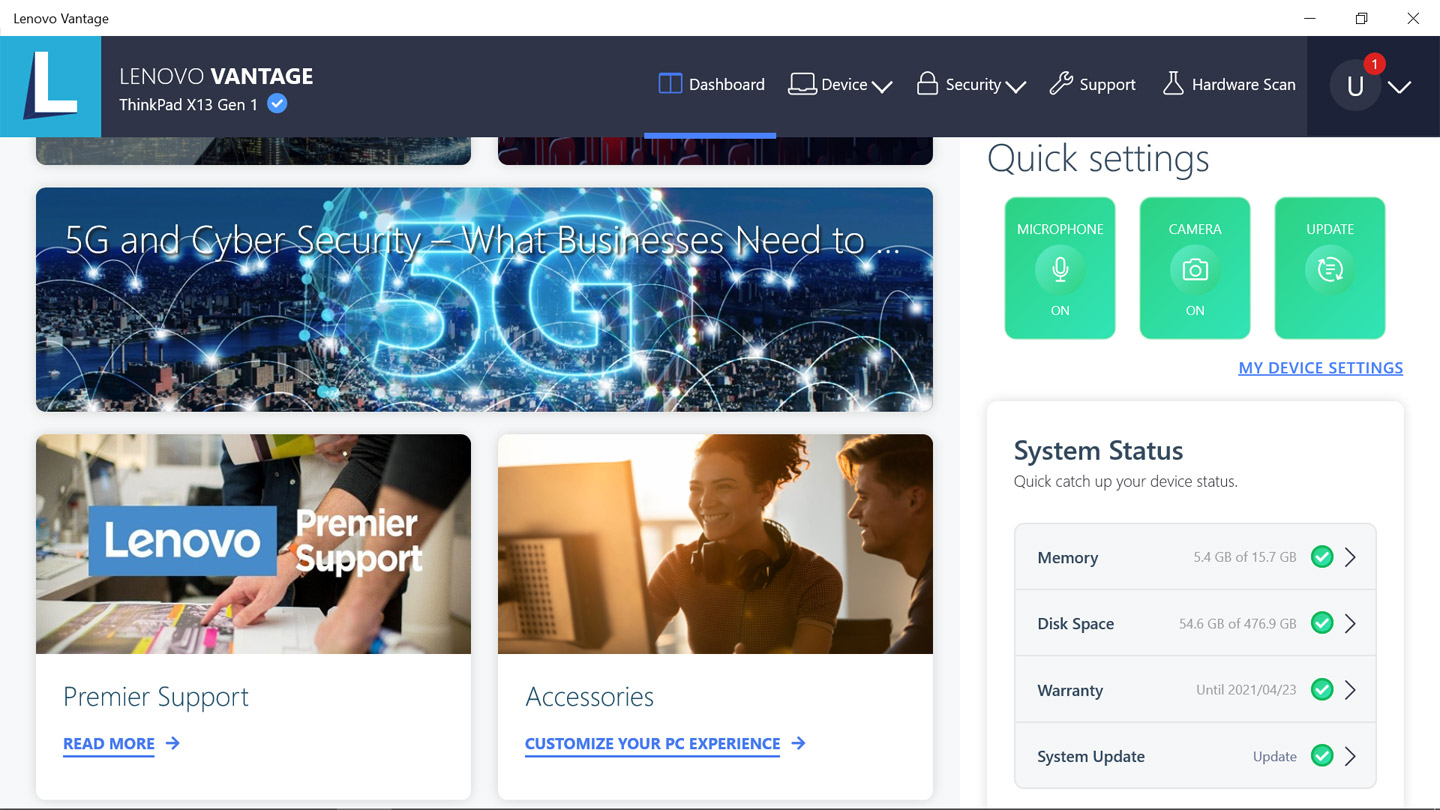
Task: Expand the Disk Space status row chevron
Action: 1350,623
